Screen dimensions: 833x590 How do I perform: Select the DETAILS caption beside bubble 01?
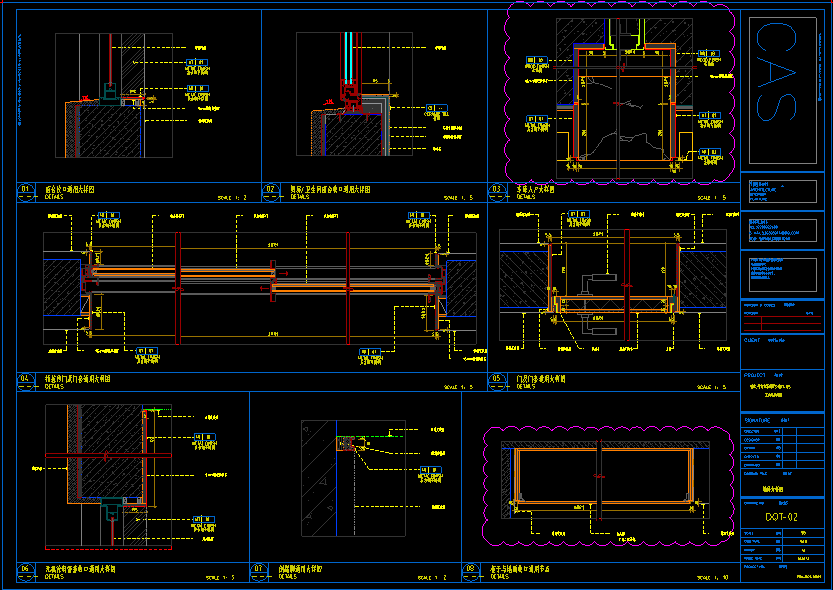54,196
